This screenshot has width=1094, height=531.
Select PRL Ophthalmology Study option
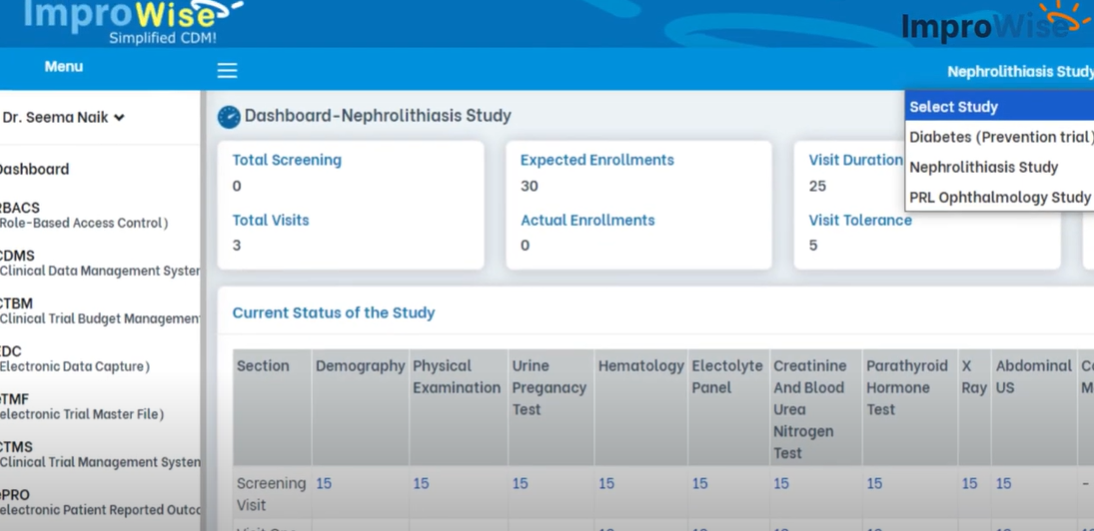pos(999,197)
